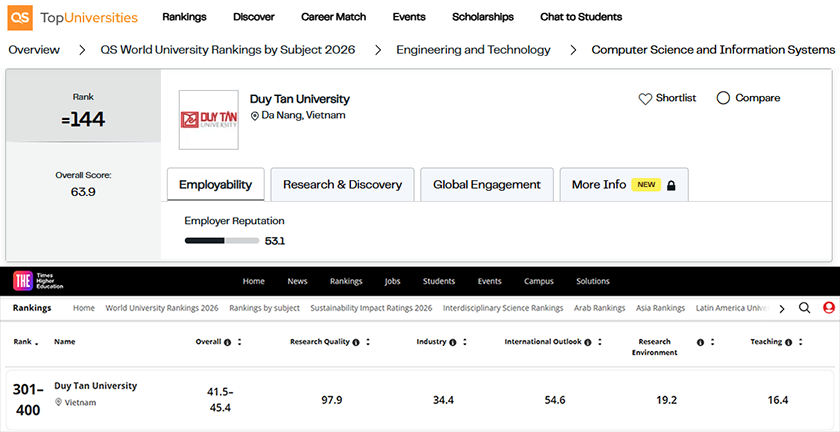The height and width of the screenshot is (432, 840).
Task: Open the Scholarships menu
Action: coord(483,17)
